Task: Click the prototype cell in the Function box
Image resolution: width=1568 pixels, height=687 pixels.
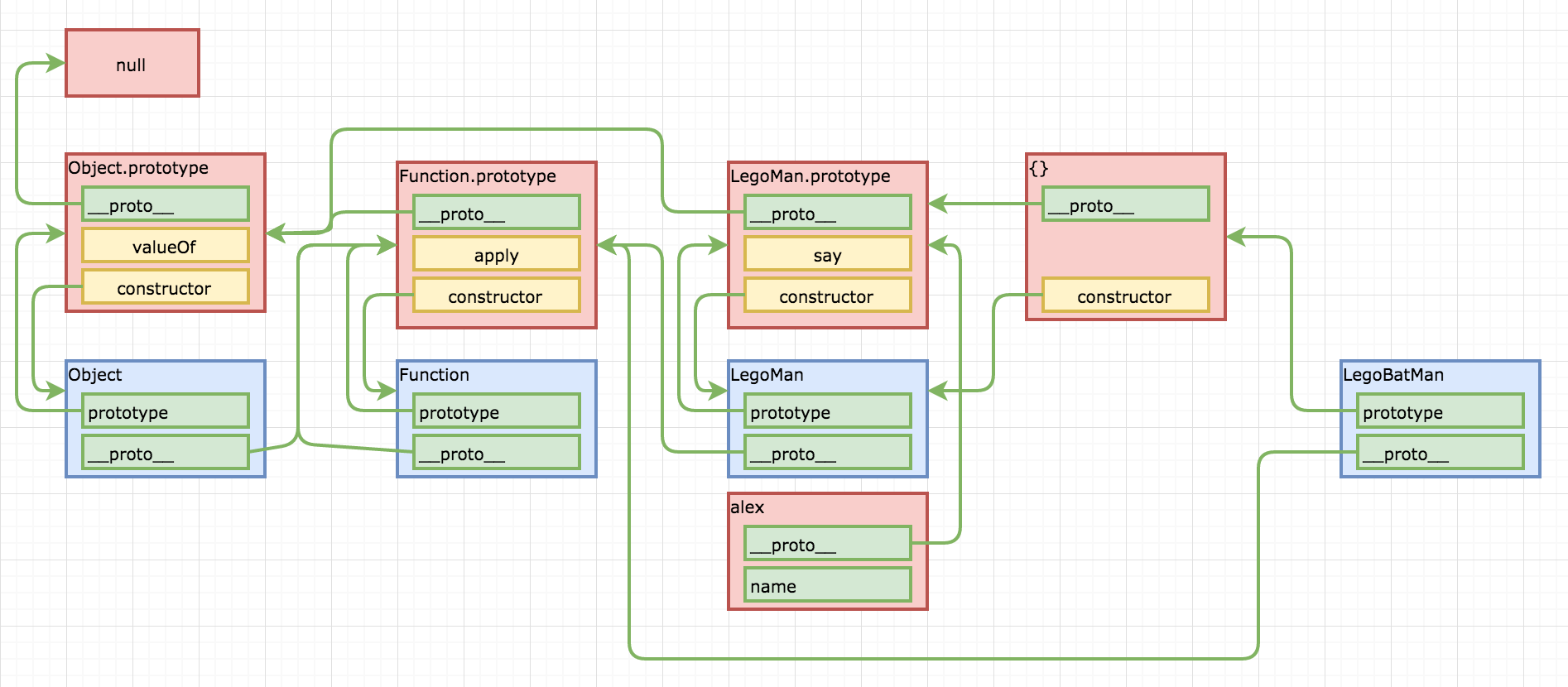Action: pyautogui.click(x=496, y=411)
